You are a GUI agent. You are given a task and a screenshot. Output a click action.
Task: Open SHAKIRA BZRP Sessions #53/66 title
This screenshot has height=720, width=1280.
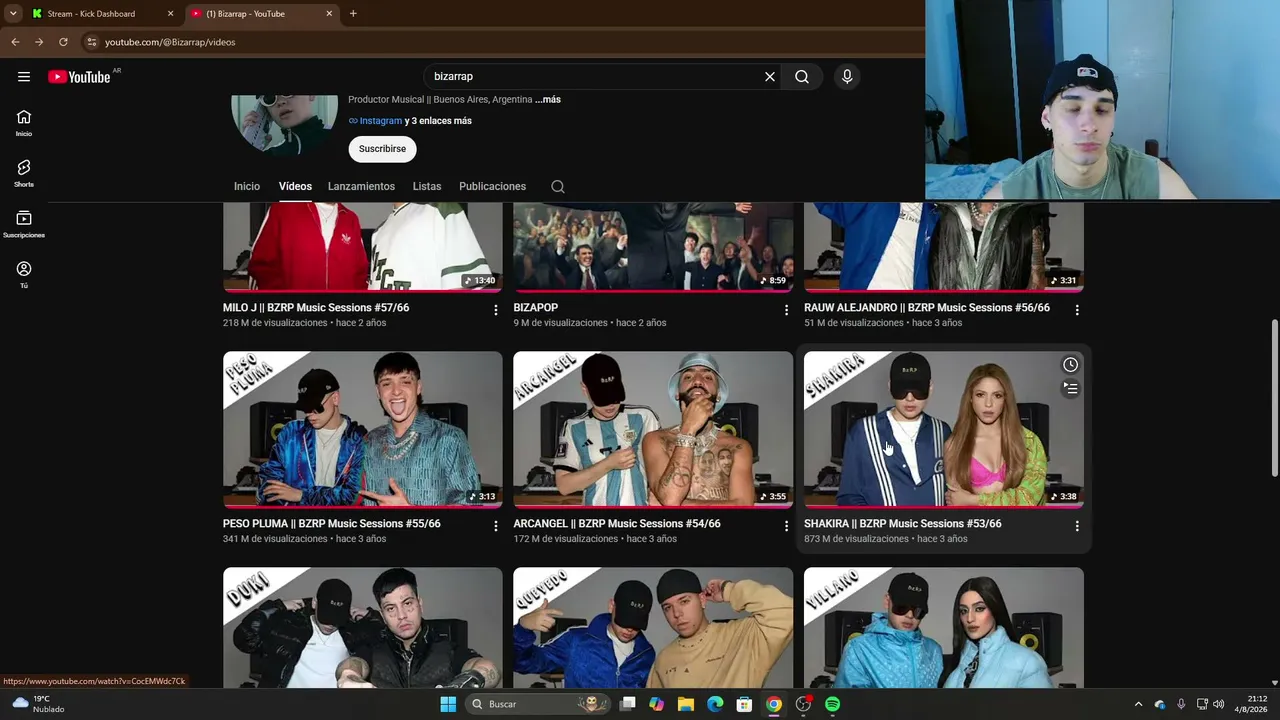(903, 524)
